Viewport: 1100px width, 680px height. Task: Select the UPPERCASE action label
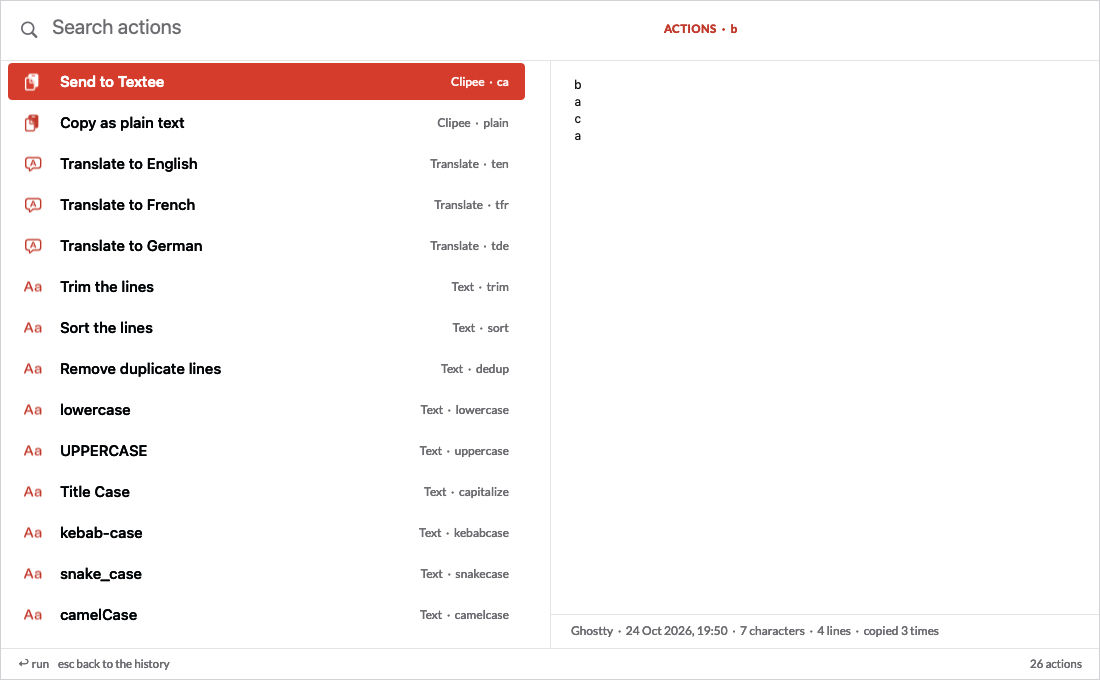tap(104, 451)
